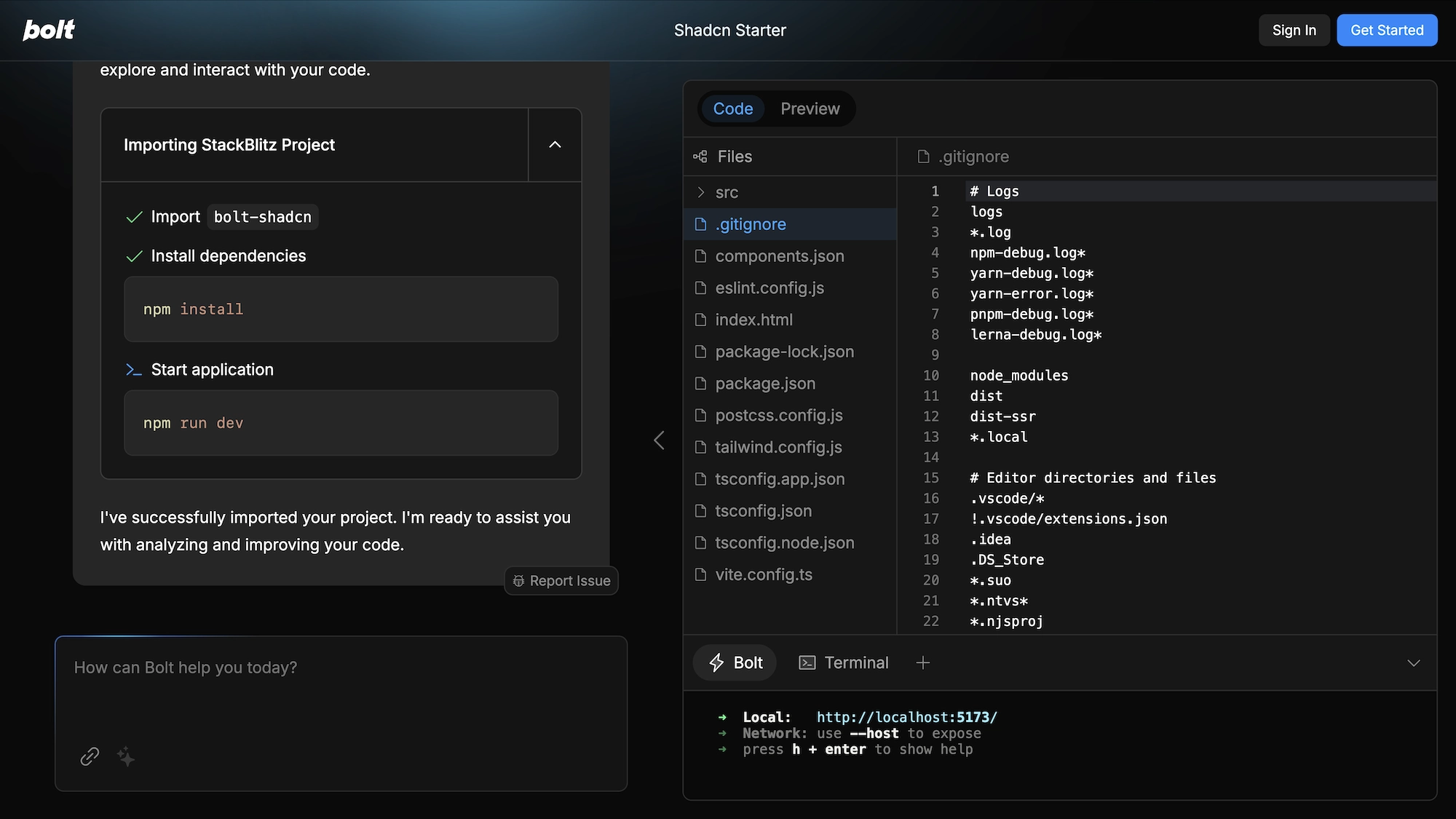The height and width of the screenshot is (819, 1456).
Task: Click the Terminal tab's terminal icon
Action: (x=807, y=662)
